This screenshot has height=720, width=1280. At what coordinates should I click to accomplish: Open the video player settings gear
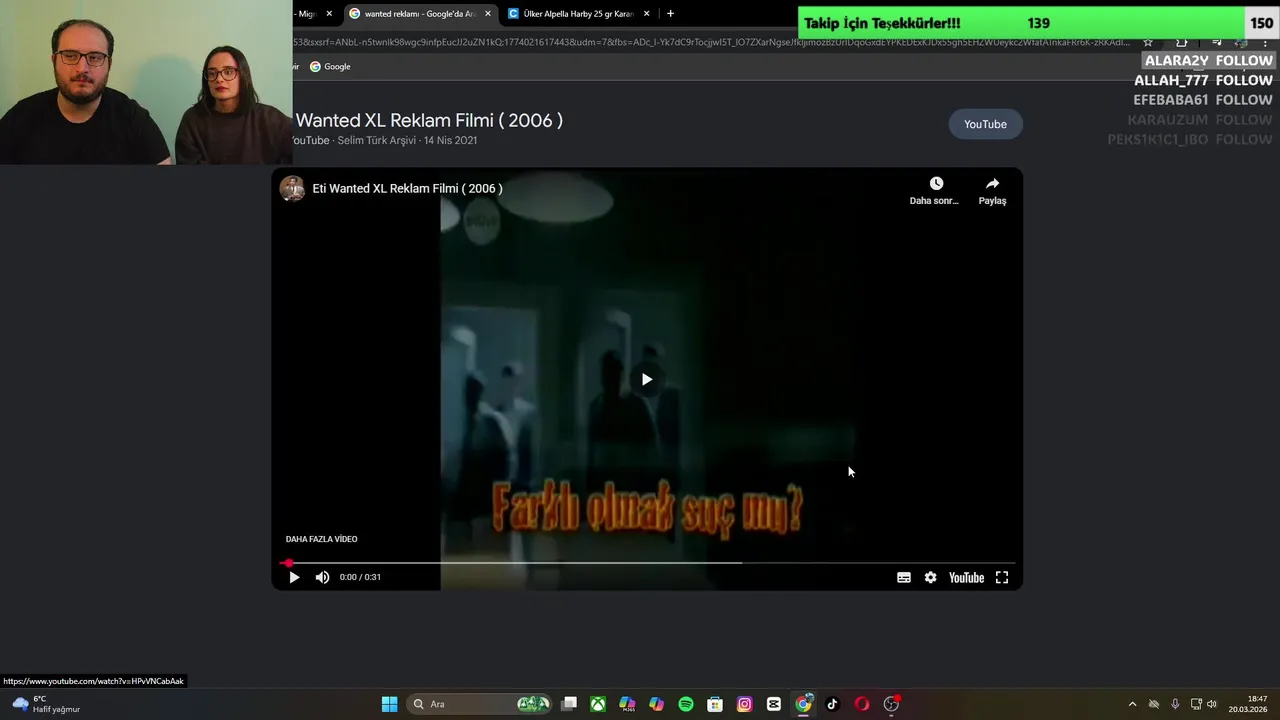(x=930, y=577)
